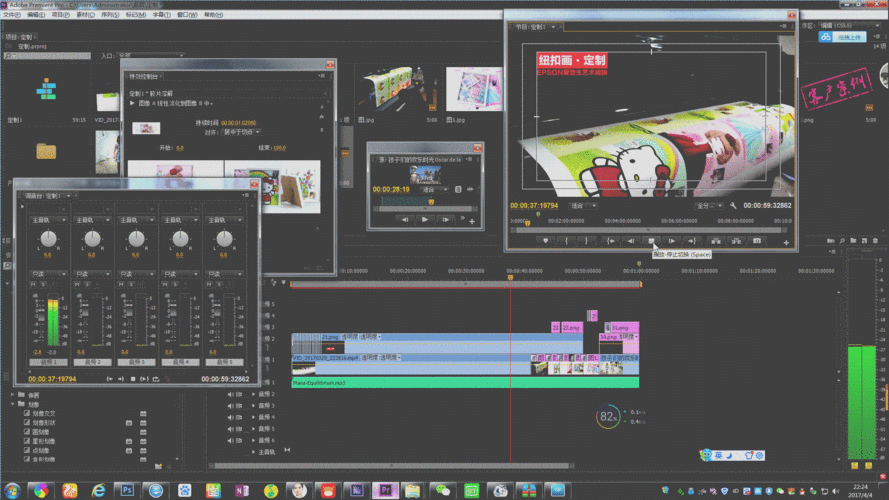Play the clip in the Source monitor

pyautogui.click(x=425, y=219)
